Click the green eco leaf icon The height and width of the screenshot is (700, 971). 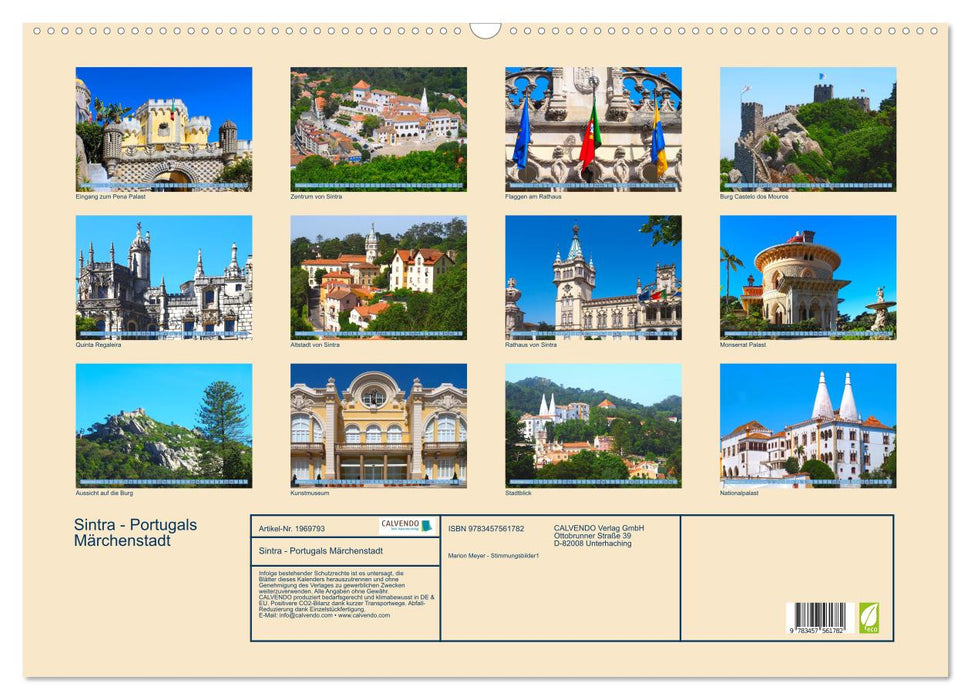point(871,615)
